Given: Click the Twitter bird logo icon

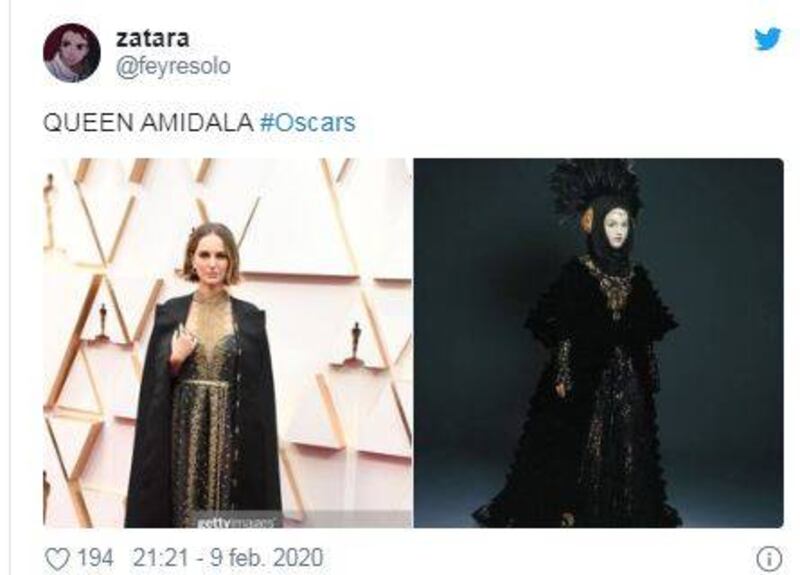Looking at the screenshot, I should [767, 39].
